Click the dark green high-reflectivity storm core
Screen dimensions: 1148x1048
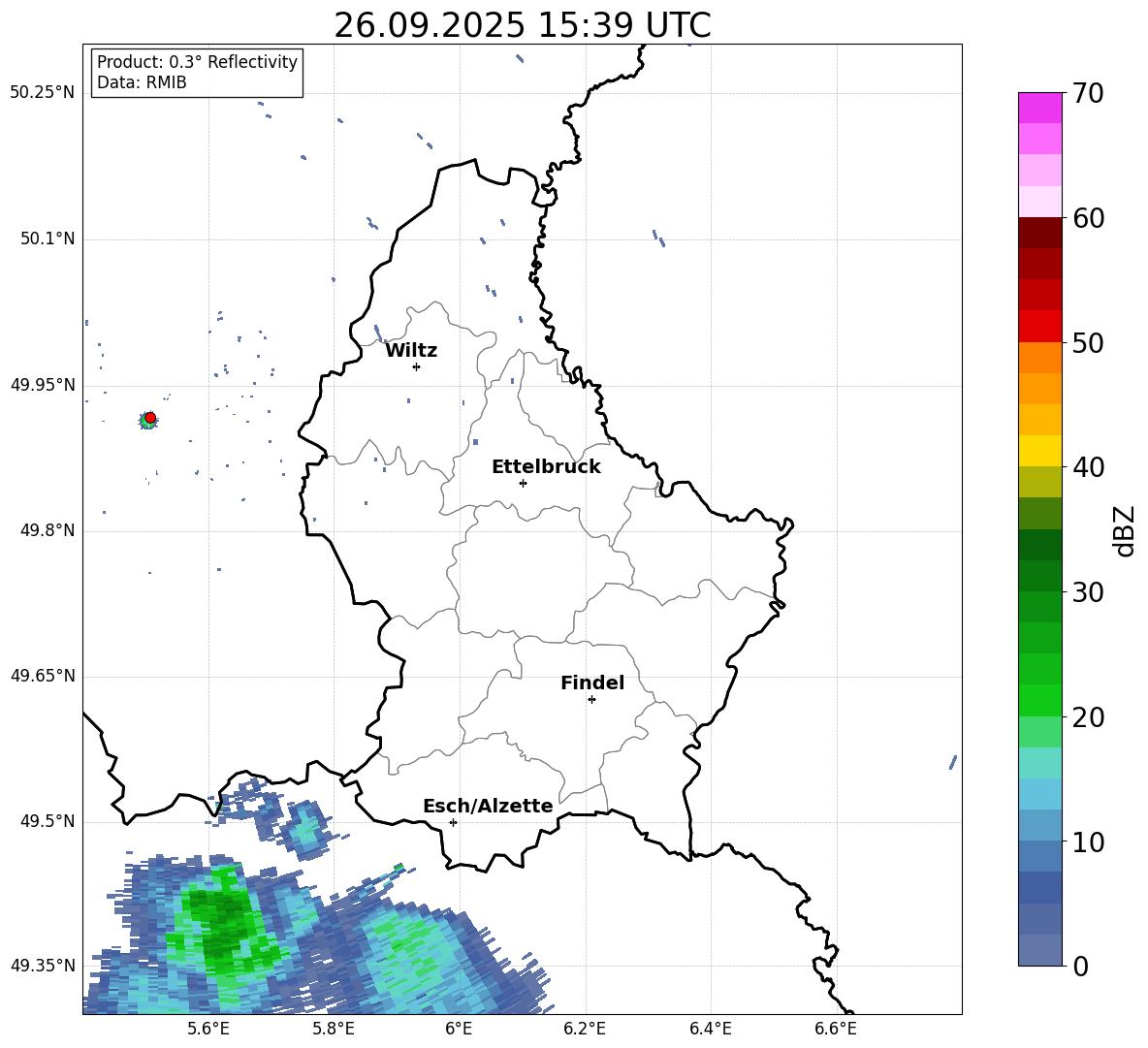(222, 924)
